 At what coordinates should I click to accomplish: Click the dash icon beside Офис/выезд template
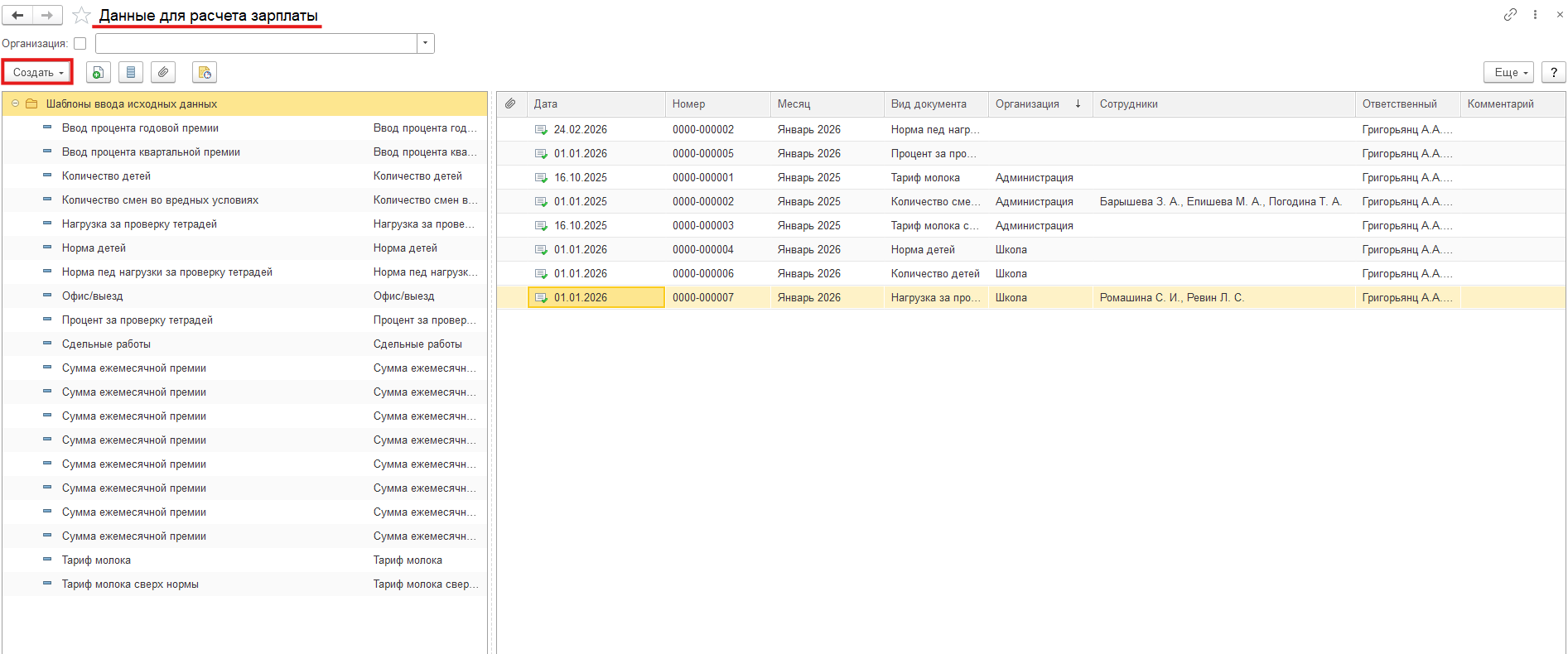click(47, 296)
